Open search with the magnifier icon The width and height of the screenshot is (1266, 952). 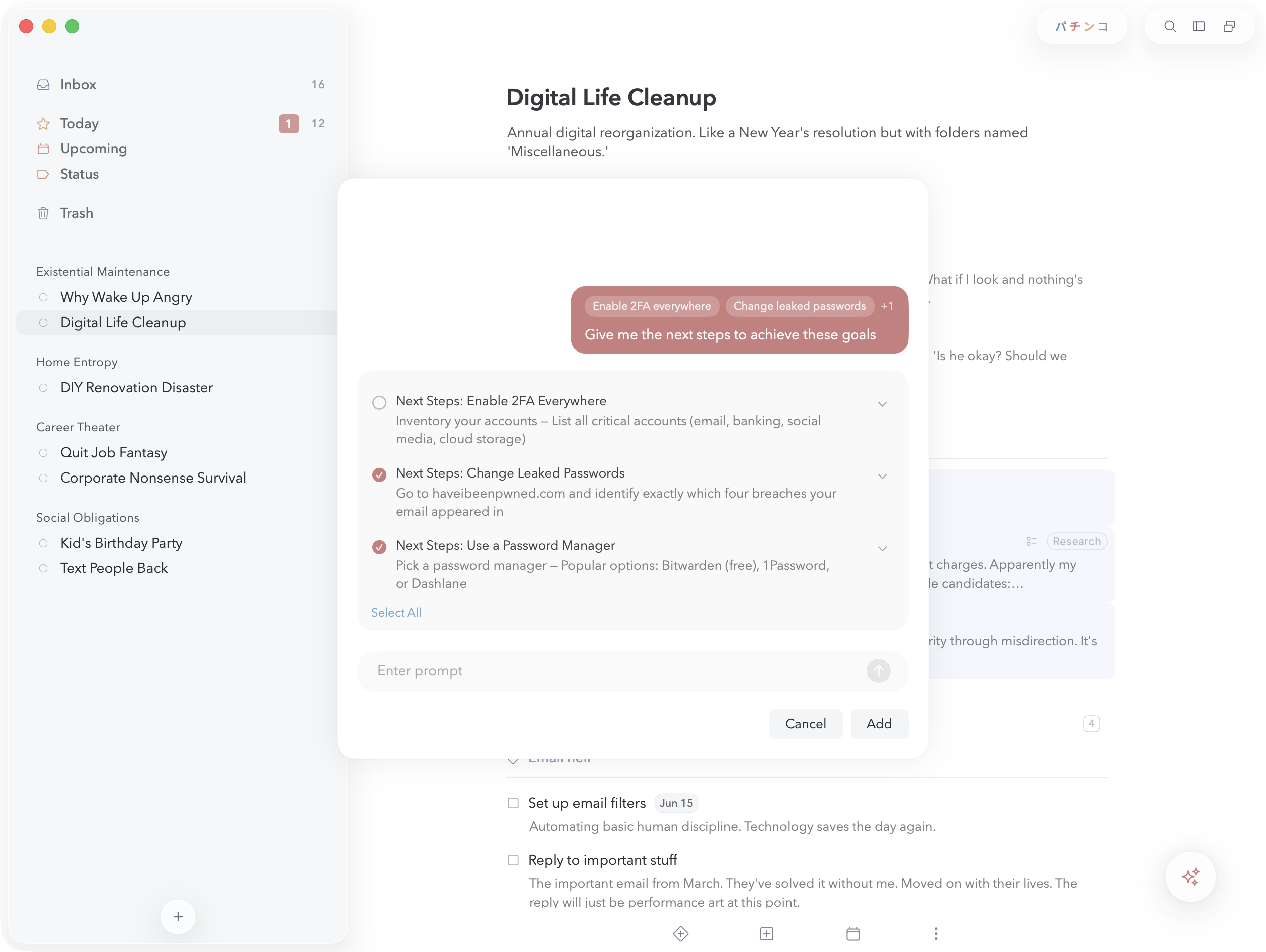click(1170, 27)
